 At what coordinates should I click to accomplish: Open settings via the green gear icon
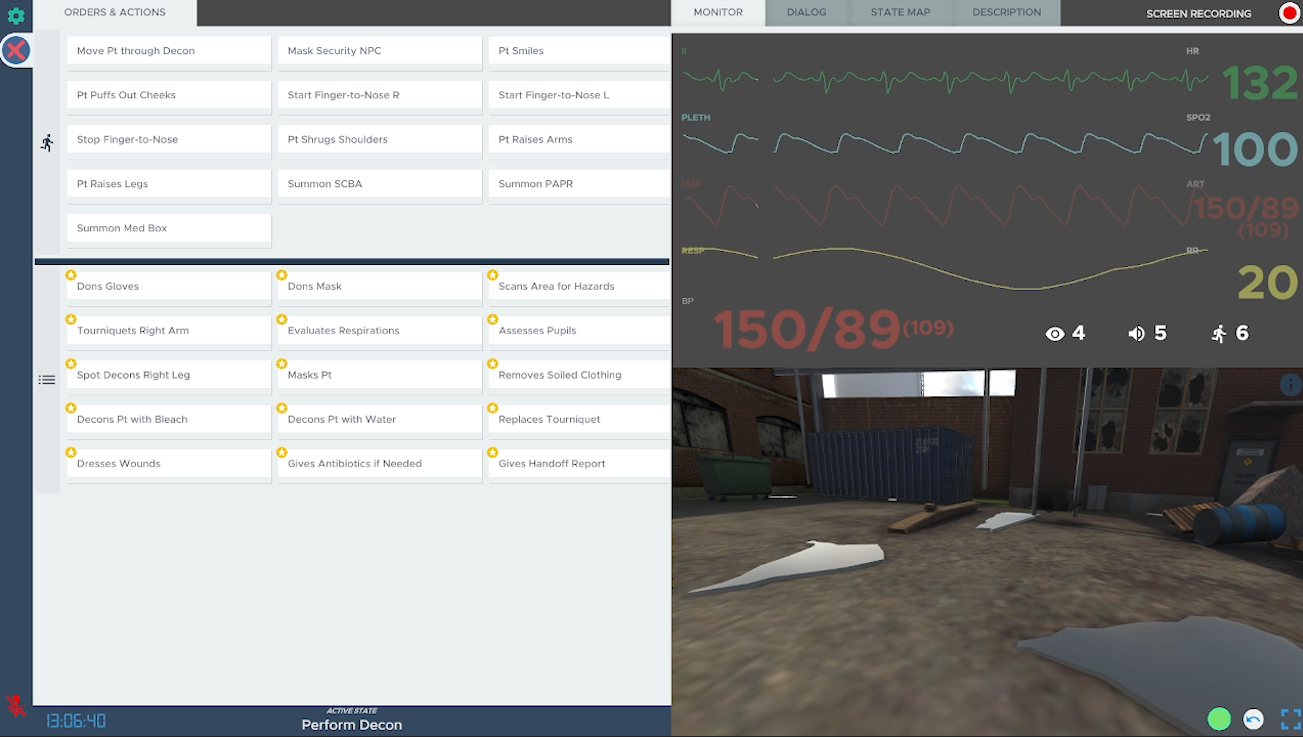tap(16, 16)
